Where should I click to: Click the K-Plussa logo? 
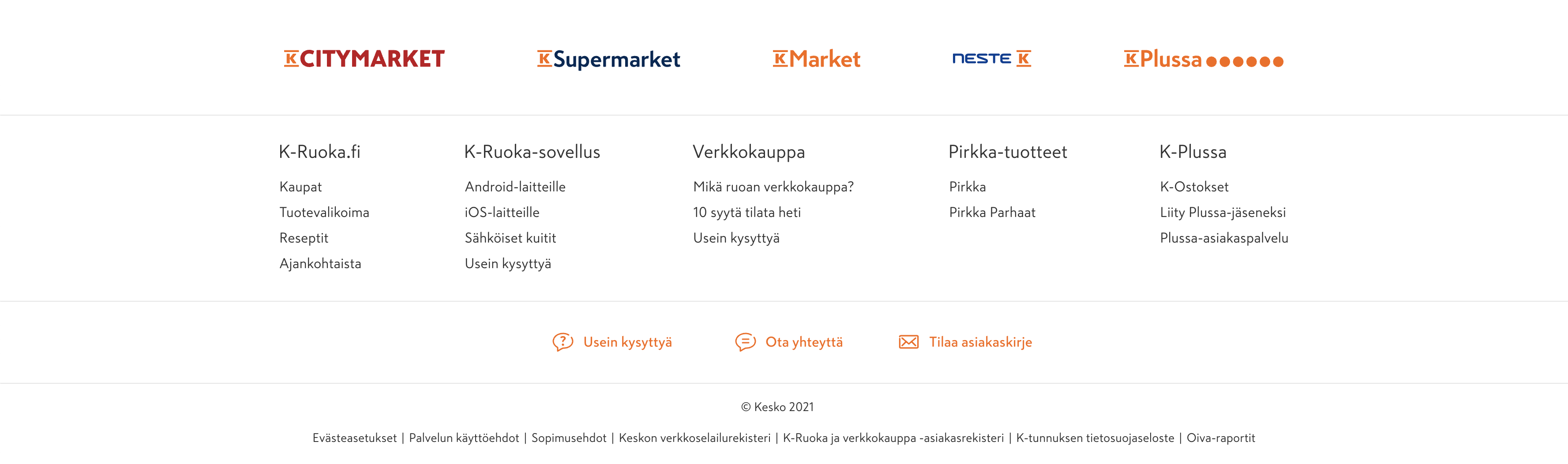[1203, 59]
